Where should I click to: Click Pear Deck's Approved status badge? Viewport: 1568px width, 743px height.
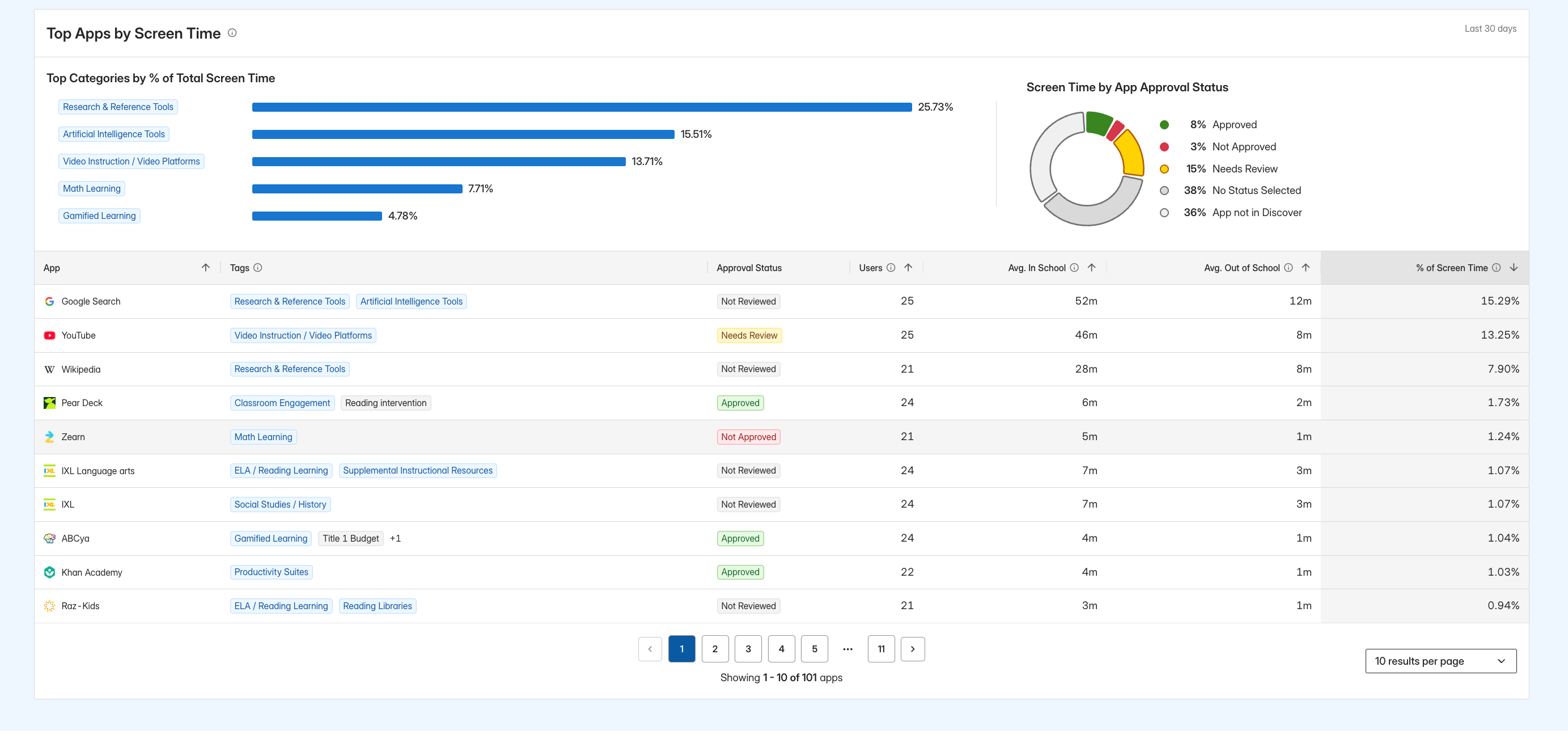(x=740, y=403)
